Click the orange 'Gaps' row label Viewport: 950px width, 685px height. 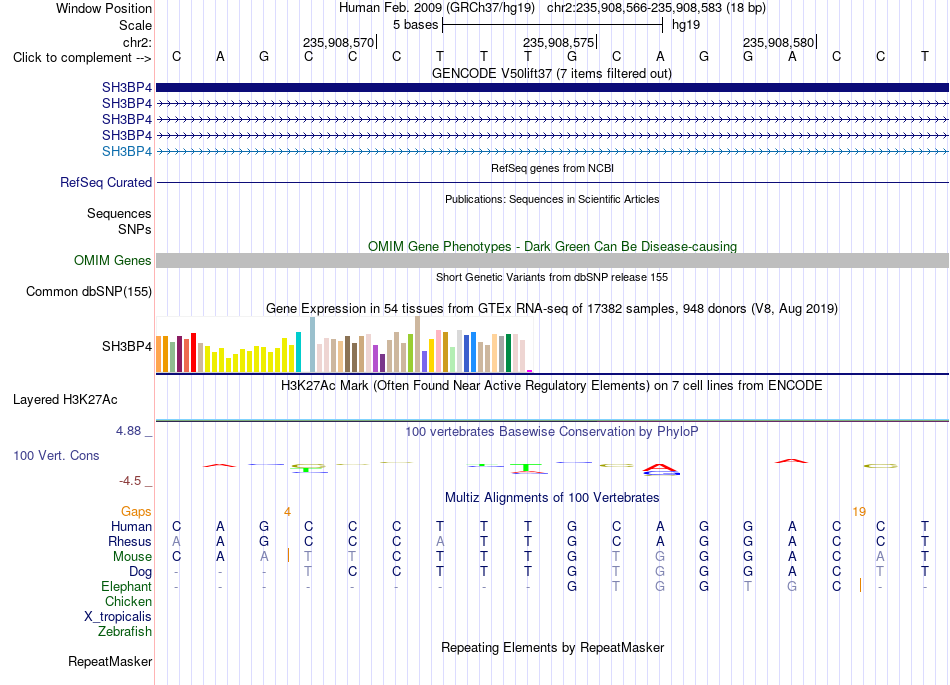coord(136,512)
